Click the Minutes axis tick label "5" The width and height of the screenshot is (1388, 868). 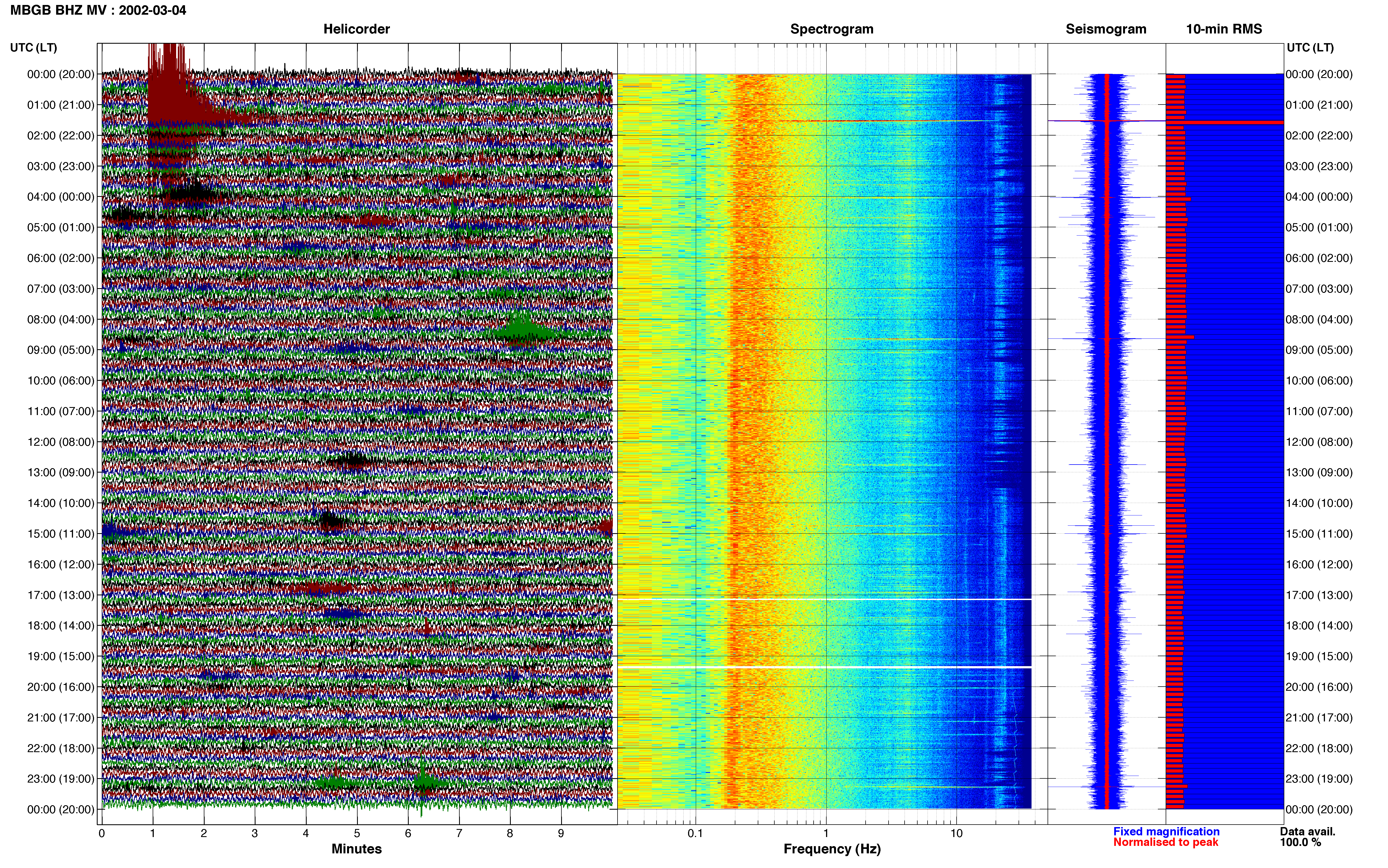pos(357,833)
